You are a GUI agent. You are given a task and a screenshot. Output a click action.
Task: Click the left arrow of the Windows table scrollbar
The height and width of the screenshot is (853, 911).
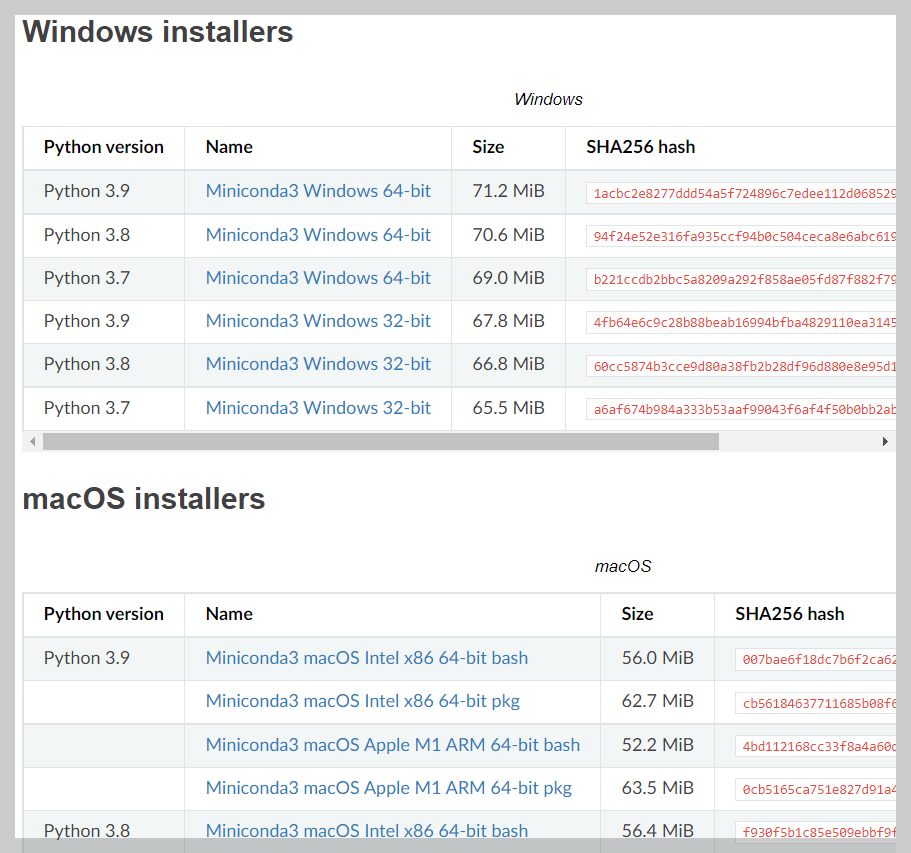[x=33, y=442]
